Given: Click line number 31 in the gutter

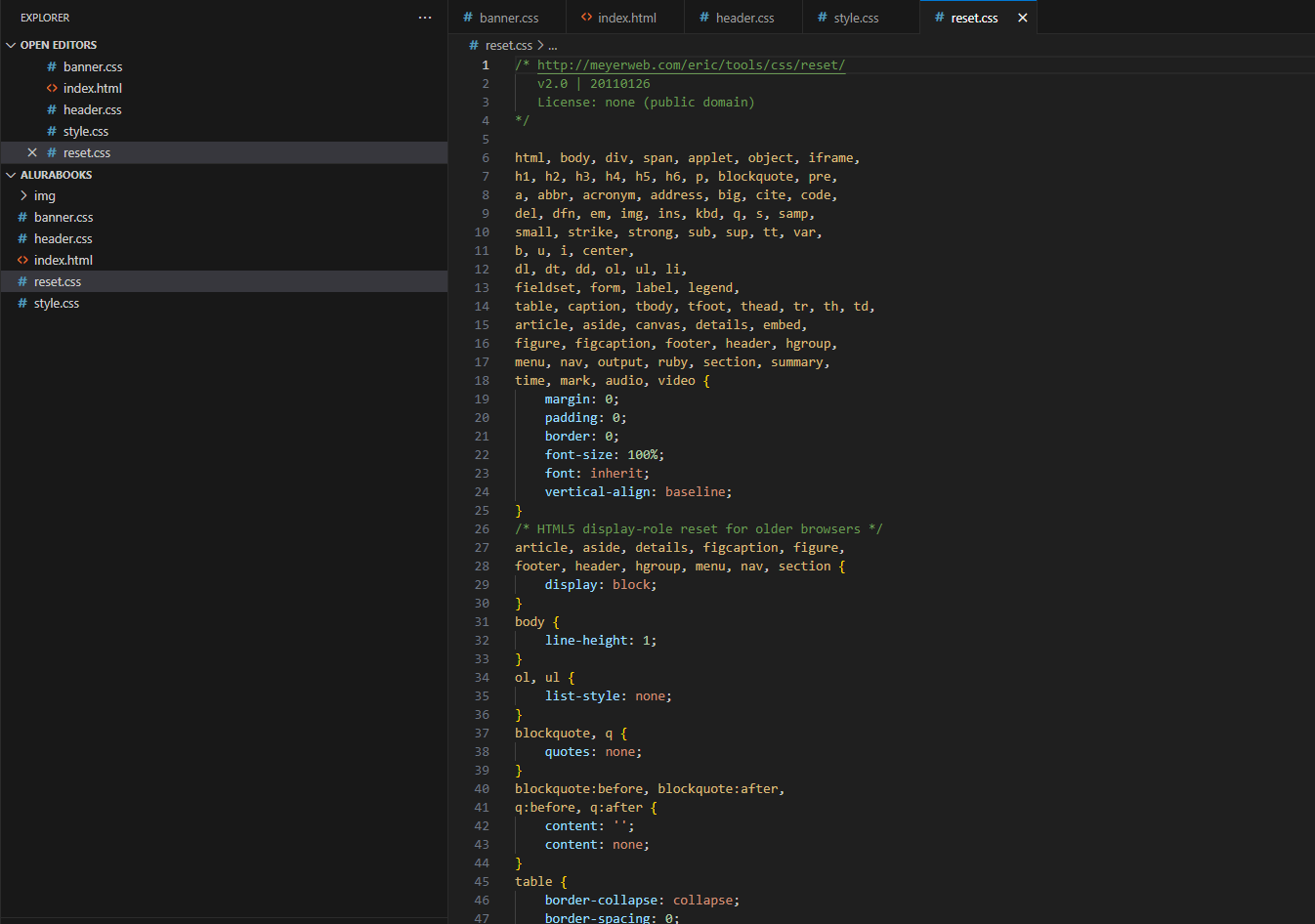Looking at the screenshot, I should 482,621.
